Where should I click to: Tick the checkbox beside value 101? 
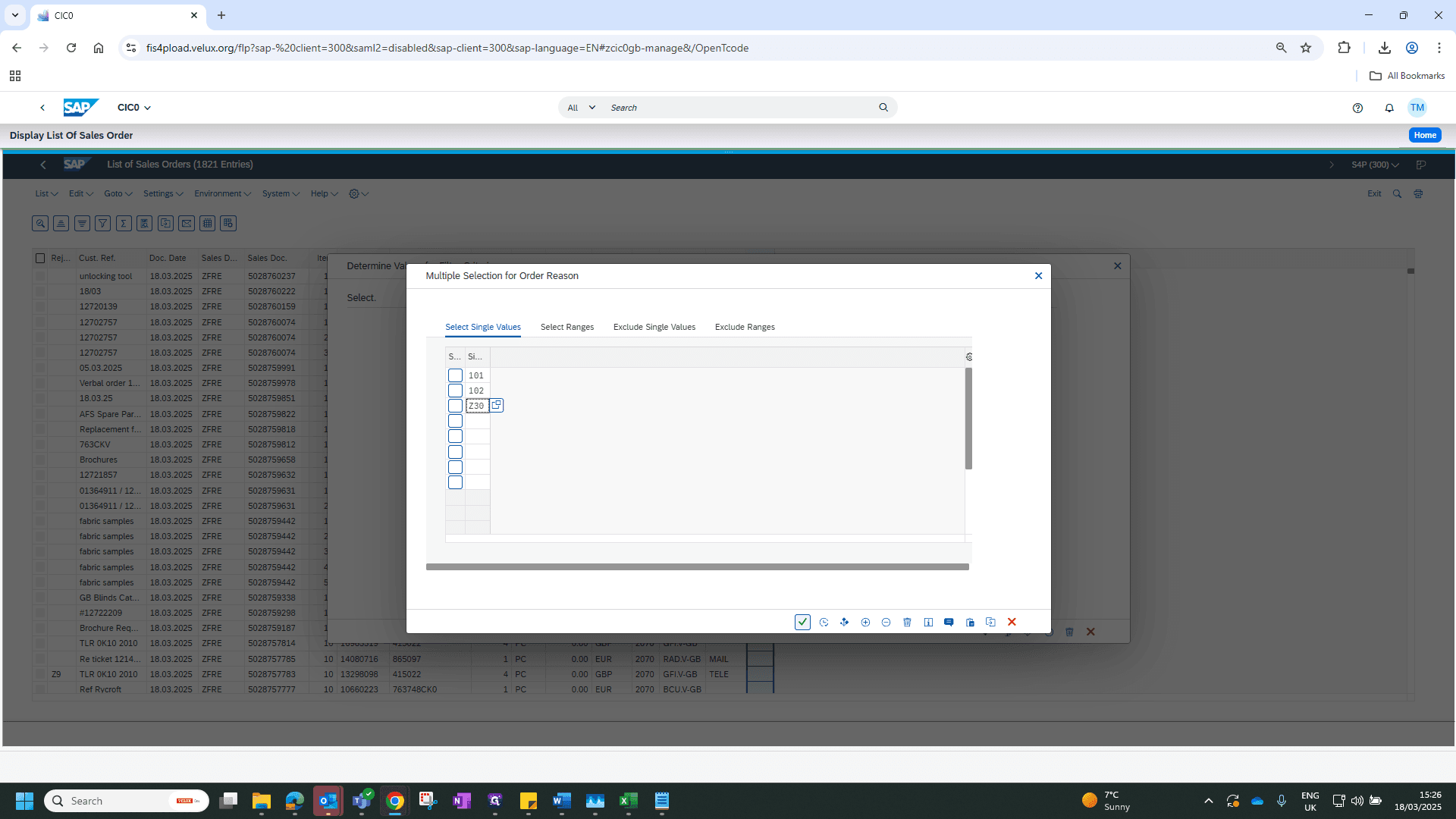tap(455, 375)
